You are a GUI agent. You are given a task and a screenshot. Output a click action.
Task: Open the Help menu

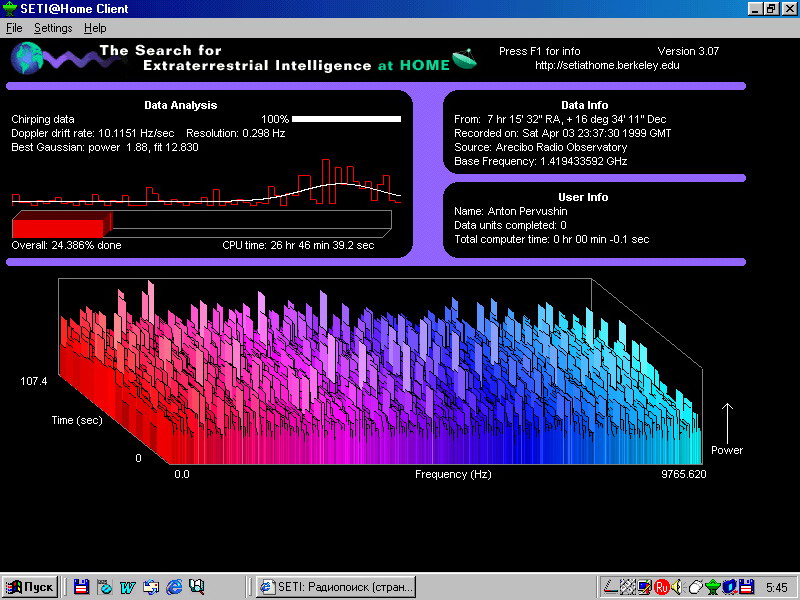[95, 28]
